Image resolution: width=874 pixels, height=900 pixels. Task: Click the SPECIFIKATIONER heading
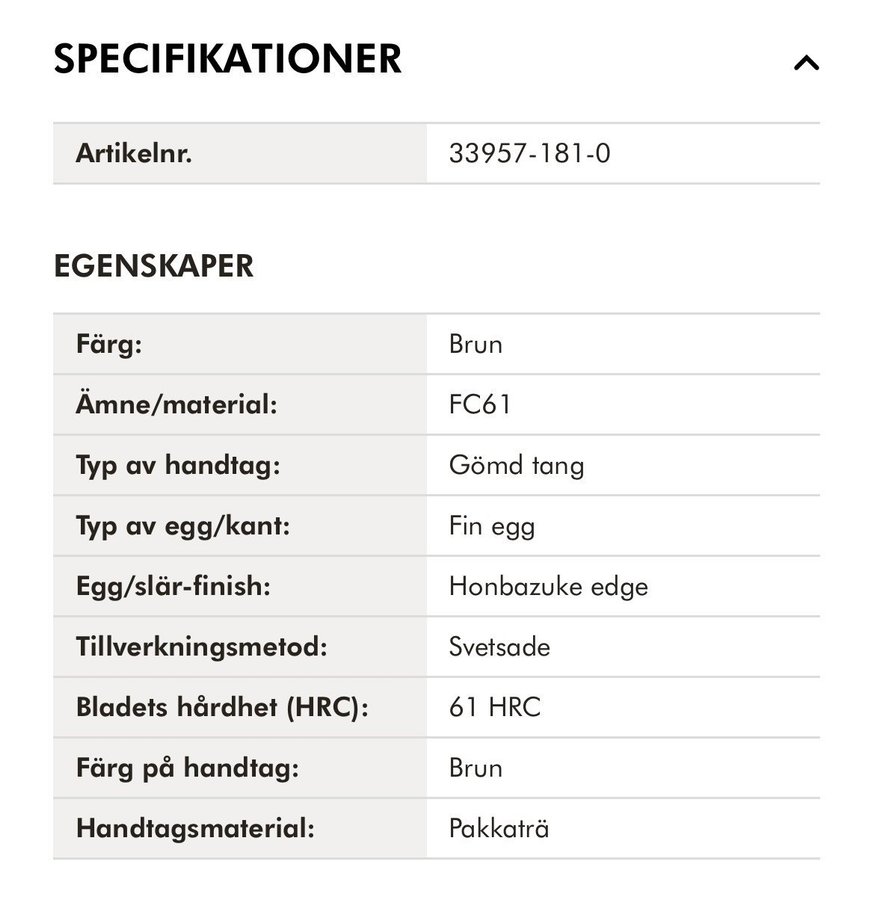(x=228, y=60)
